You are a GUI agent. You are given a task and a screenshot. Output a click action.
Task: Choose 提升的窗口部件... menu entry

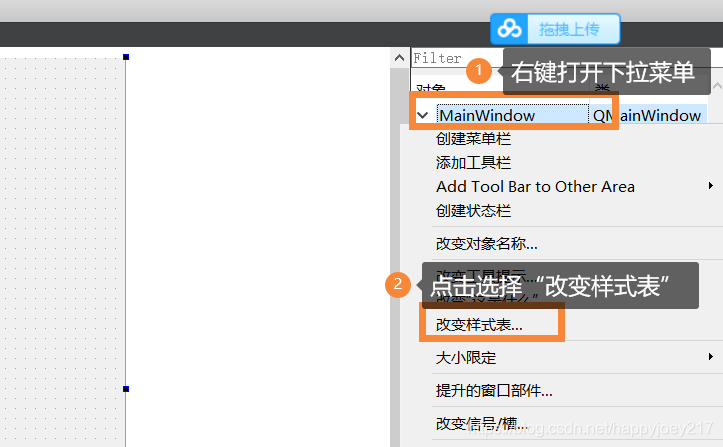click(494, 391)
